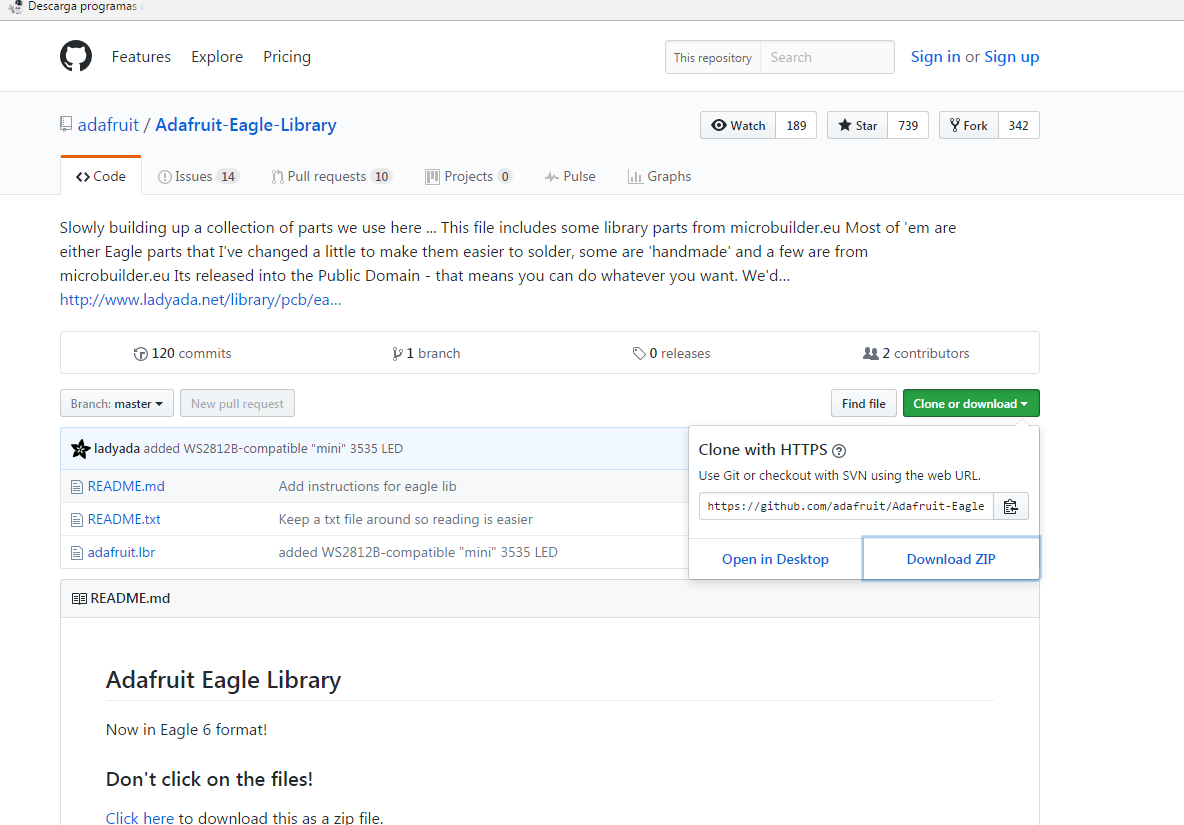
Task: View 120 commits history
Action: 183,353
